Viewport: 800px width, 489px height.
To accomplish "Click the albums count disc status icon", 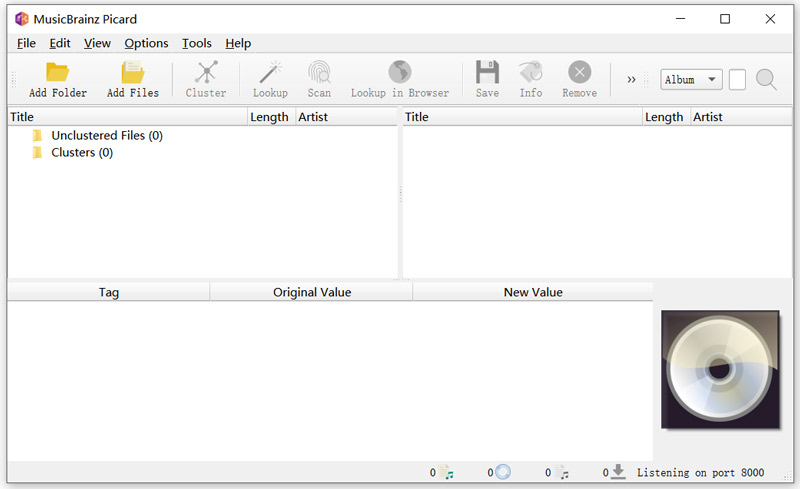I will (x=503, y=472).
